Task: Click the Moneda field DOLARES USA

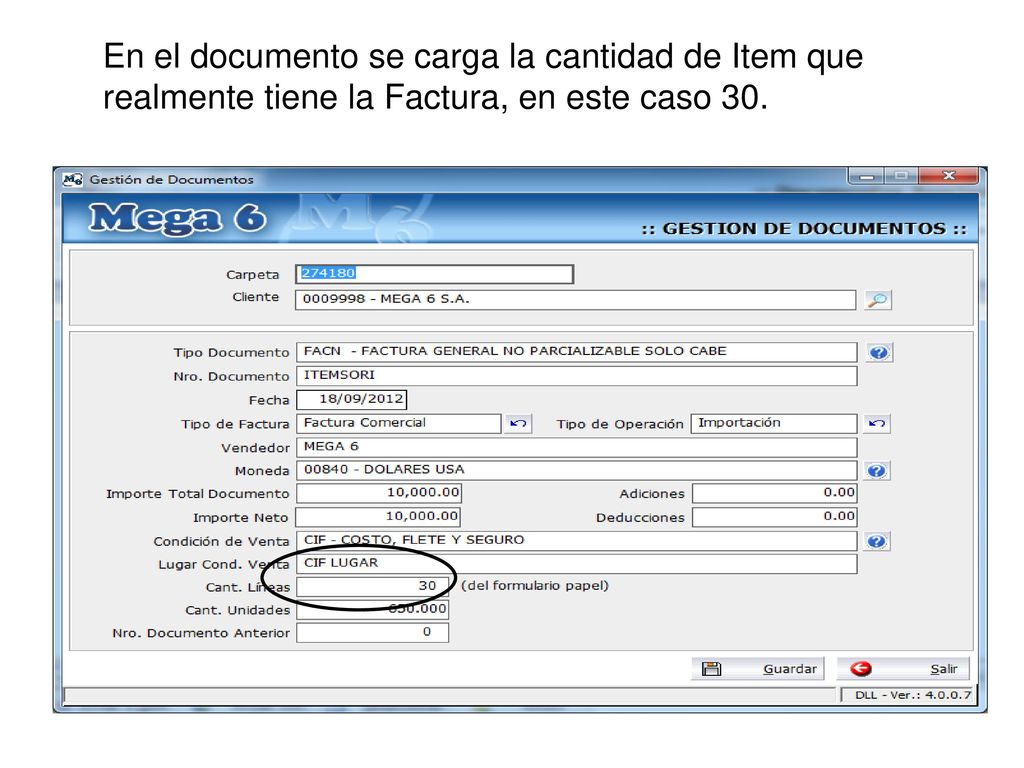Action: tap(577, 470)
